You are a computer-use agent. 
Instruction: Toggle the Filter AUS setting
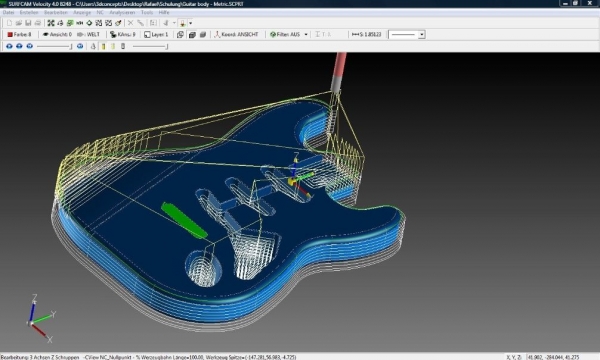(x=285, y=34)
